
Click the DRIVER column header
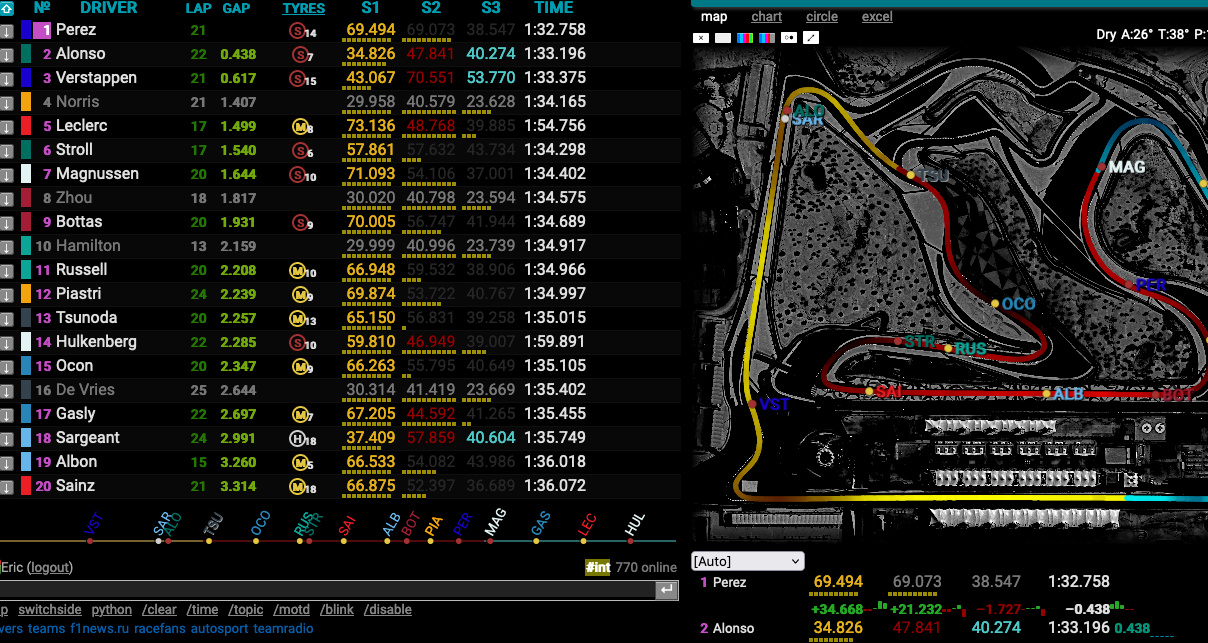(108, 8)
